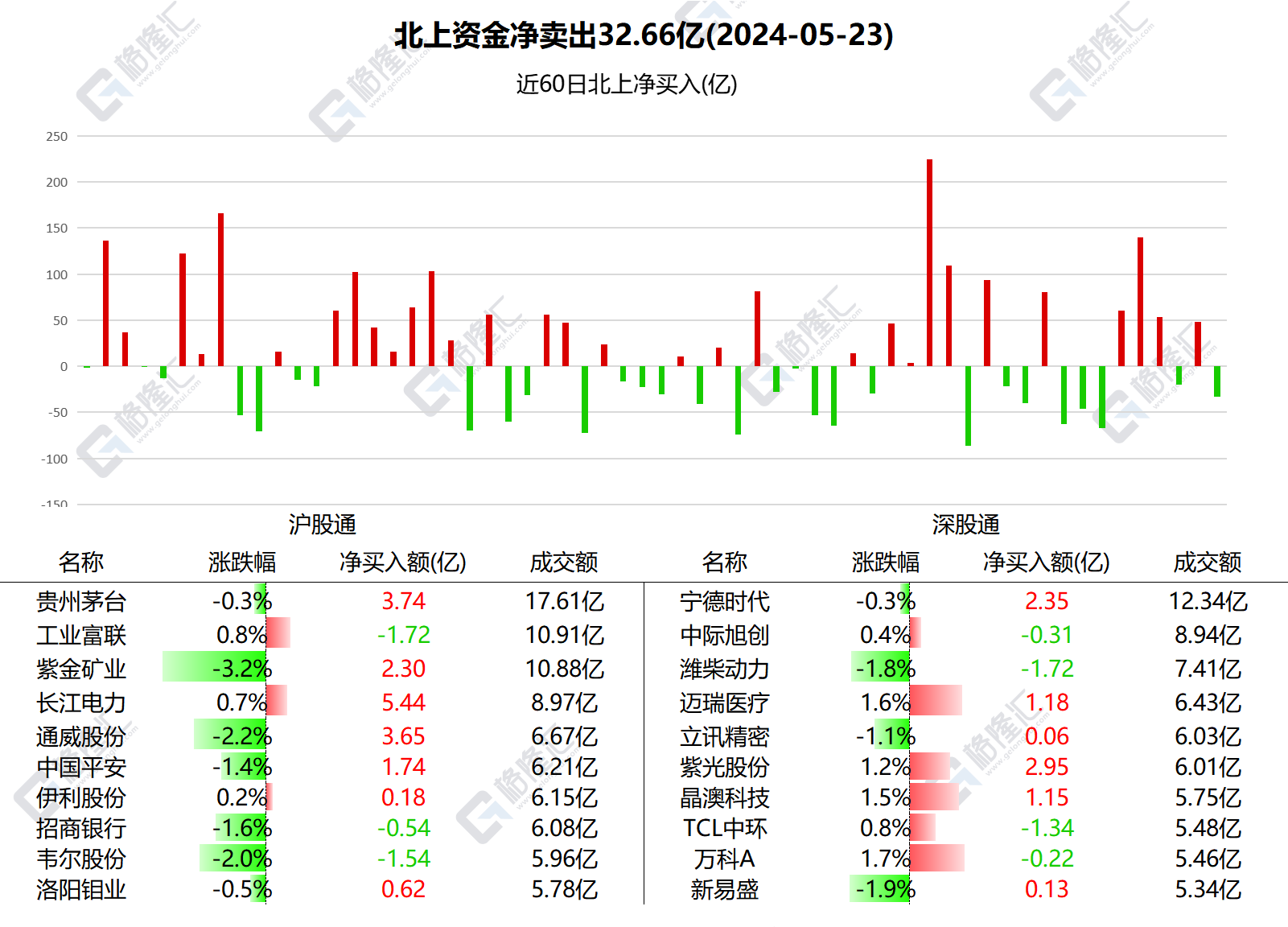Select the 工业富联 stock name
This screenshot has height=927, width=1288.
tap(81, 635)
